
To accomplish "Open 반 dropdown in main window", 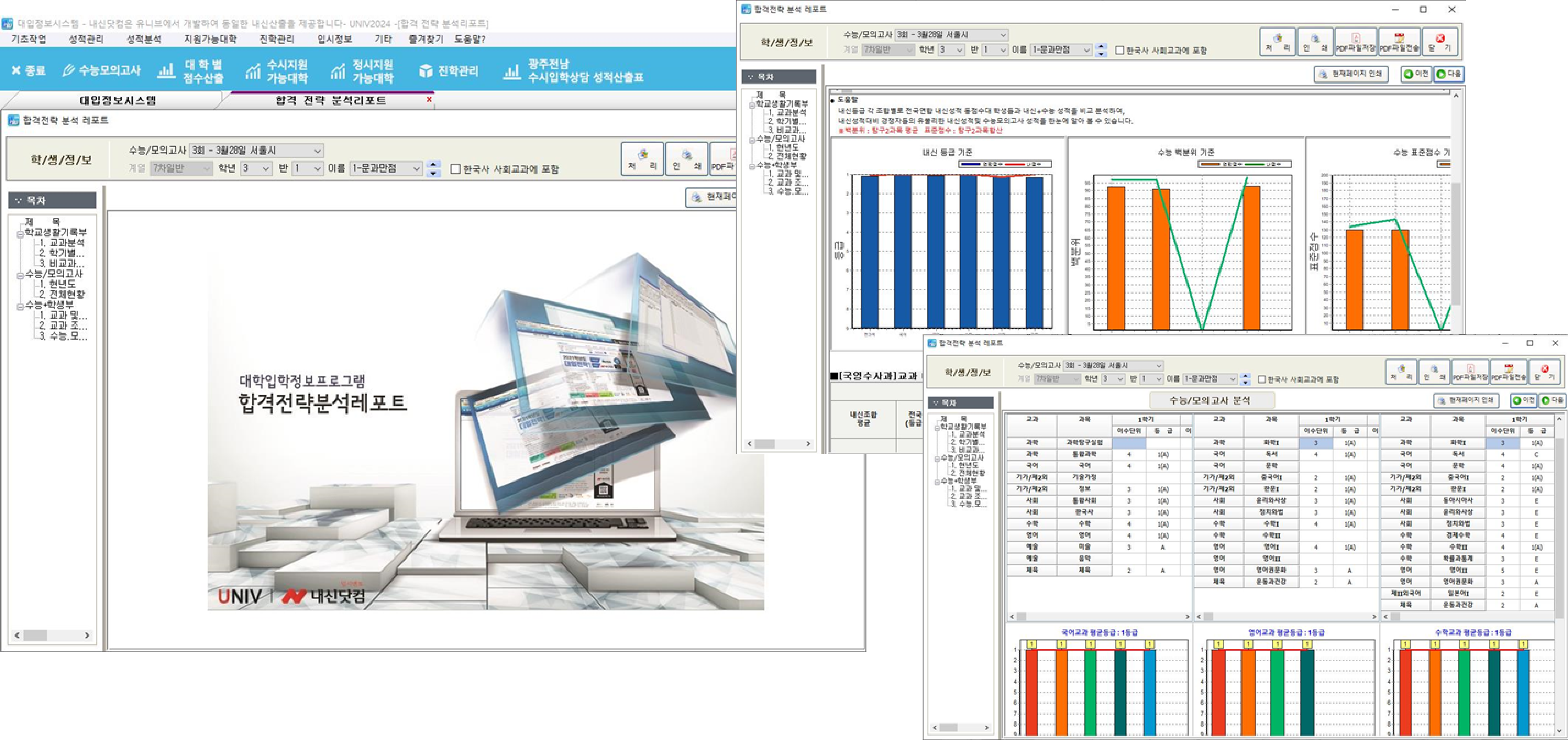I will pyautogui.click(x=307, y=168).
